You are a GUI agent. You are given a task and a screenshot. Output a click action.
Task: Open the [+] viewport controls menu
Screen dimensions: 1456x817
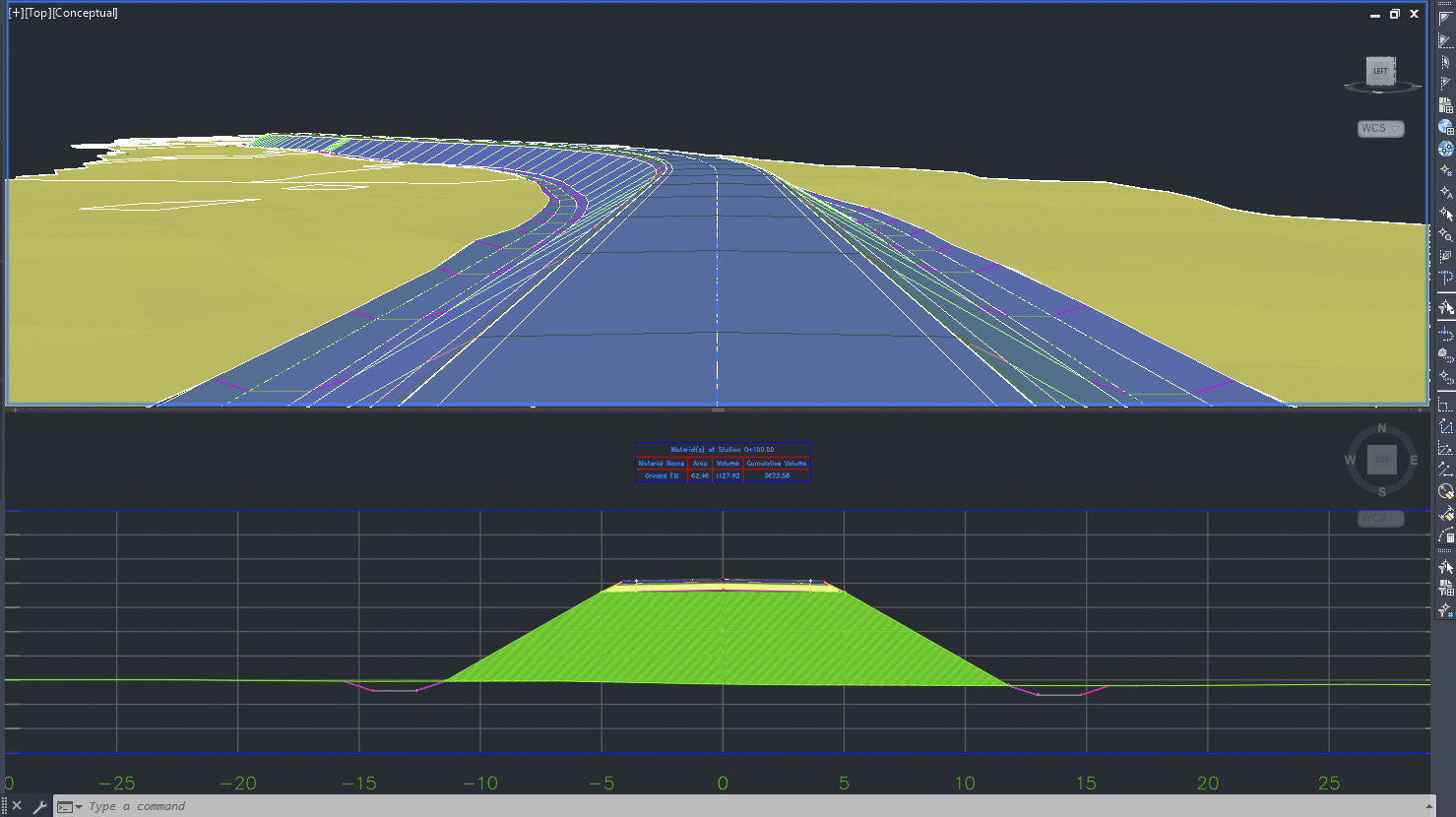16,13
